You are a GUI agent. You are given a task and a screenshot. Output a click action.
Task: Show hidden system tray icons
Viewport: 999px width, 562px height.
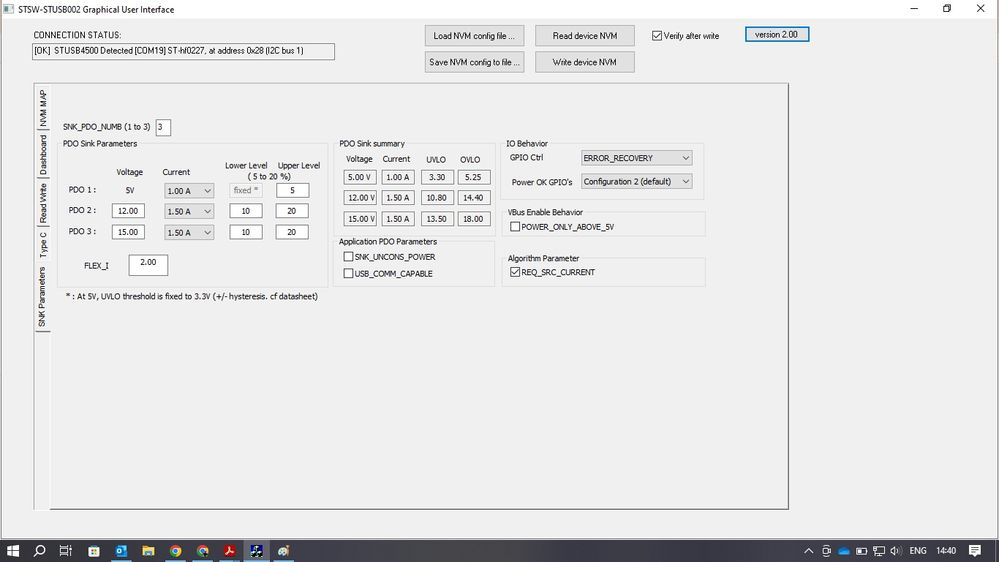809,551
